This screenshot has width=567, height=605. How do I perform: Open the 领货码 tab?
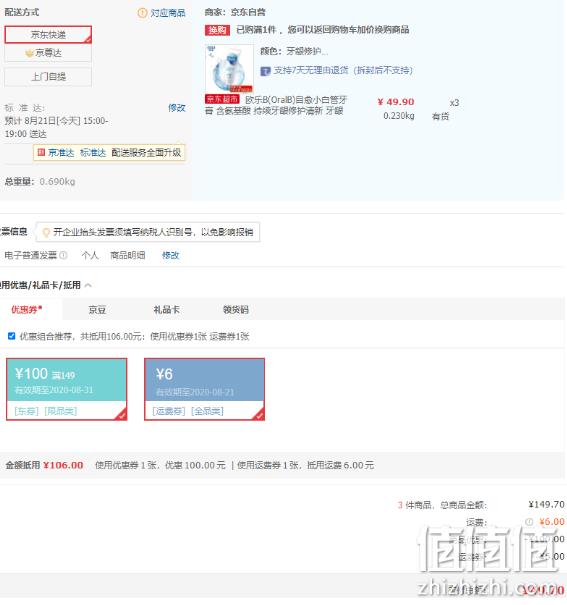click(x=236, y=309)
